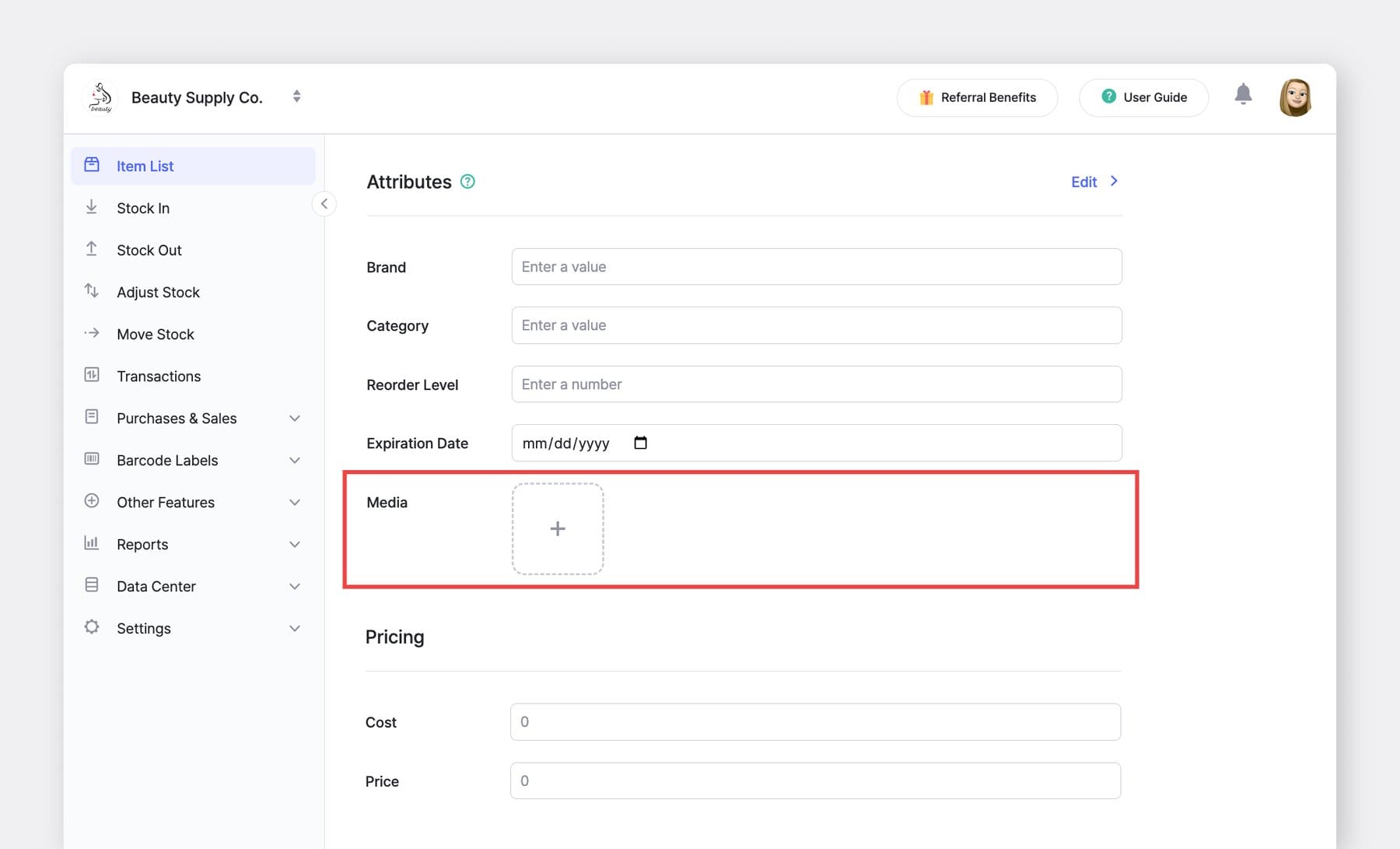Viewport: 1400px width, 849px height.
Task: Click the Stock In download icon
Action: (x=92, y=207)
